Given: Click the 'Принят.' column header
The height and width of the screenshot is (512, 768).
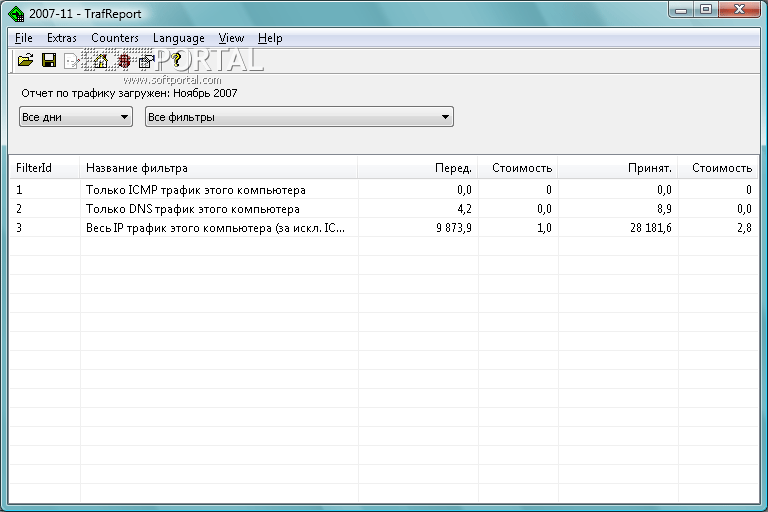Looking at the screenshot, I should pyautogui.click(x=618, y=168).
